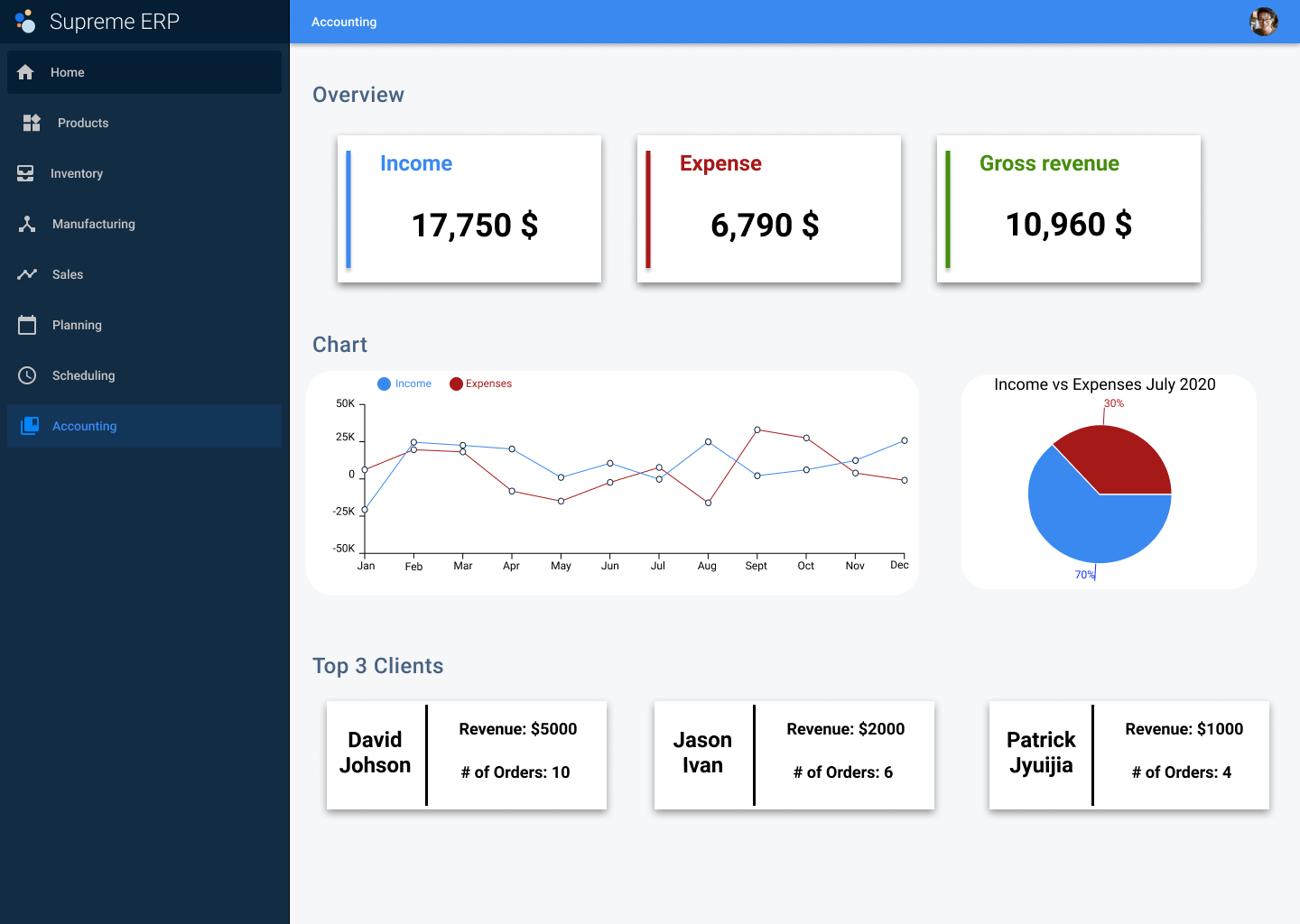Click the Accounting library icon

[x=30, y=426]
